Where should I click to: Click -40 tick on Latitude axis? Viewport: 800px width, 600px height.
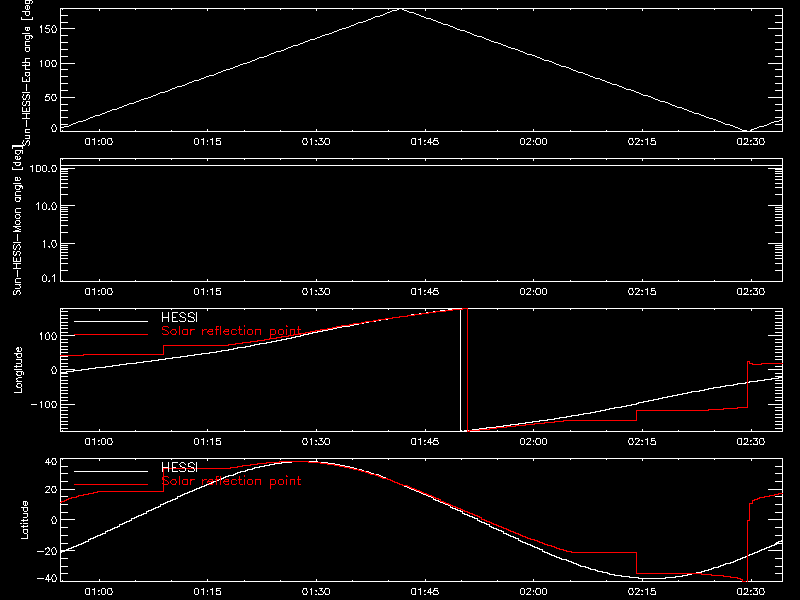click(47, 579)
